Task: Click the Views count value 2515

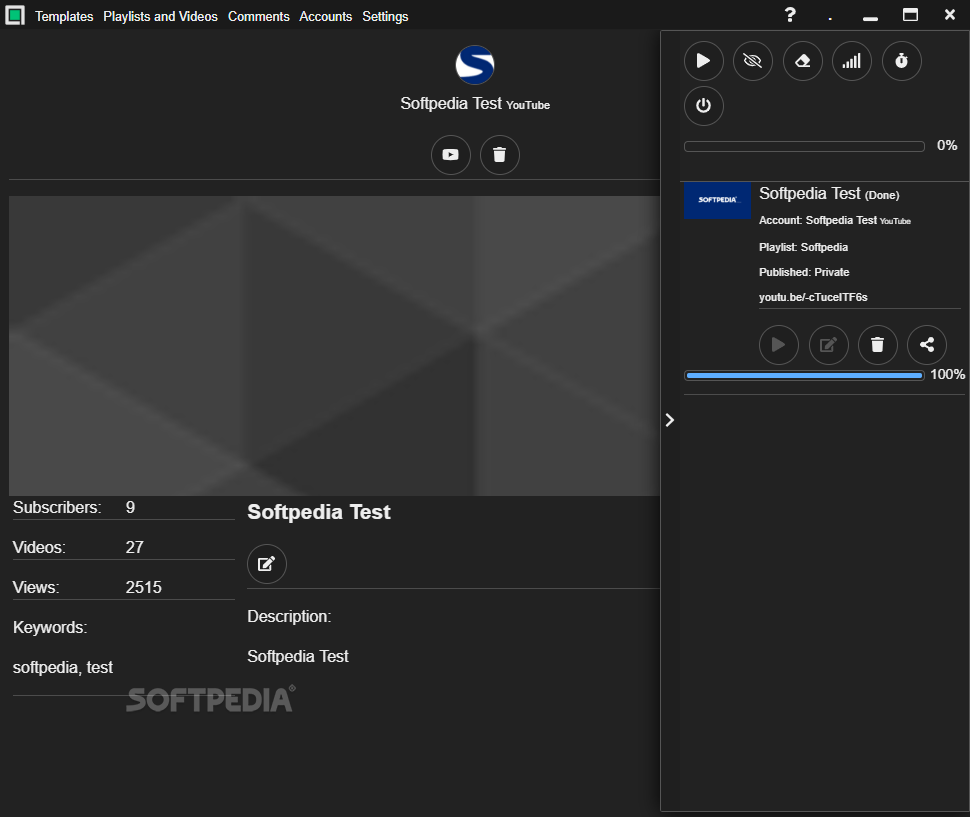Action: (144, 587)
